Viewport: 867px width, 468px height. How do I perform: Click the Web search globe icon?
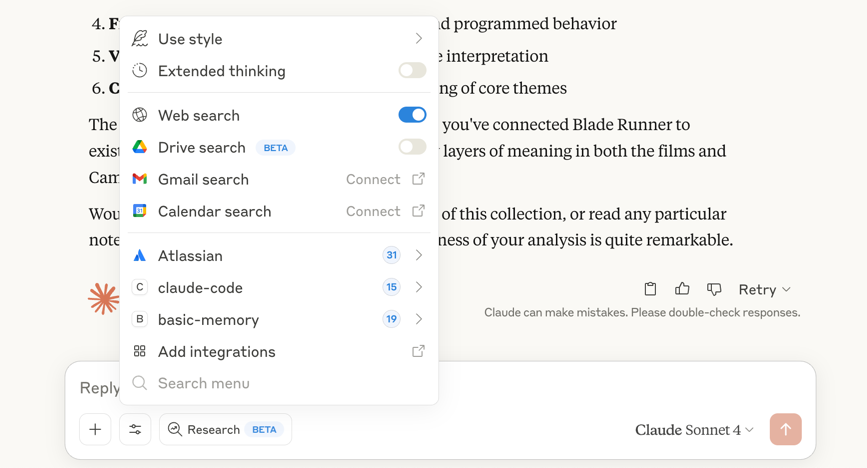[140, 115]
